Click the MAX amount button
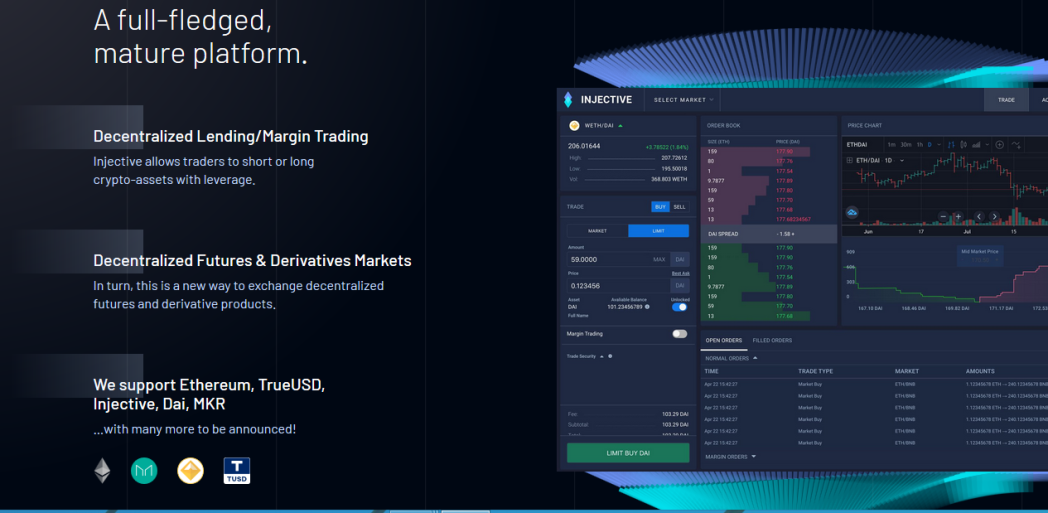1048x513 pixels. coord(659,259)
